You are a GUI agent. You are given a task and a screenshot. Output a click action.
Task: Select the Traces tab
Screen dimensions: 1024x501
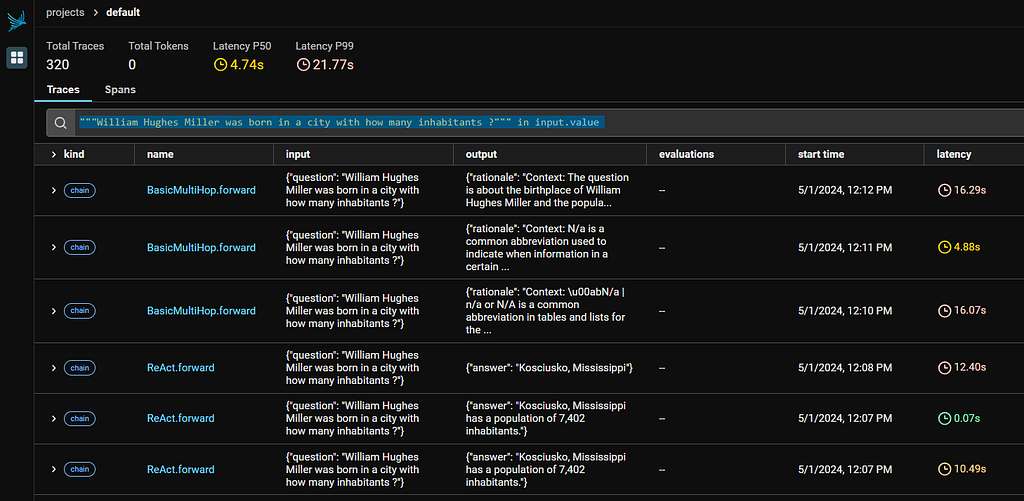tap(63, 89)
